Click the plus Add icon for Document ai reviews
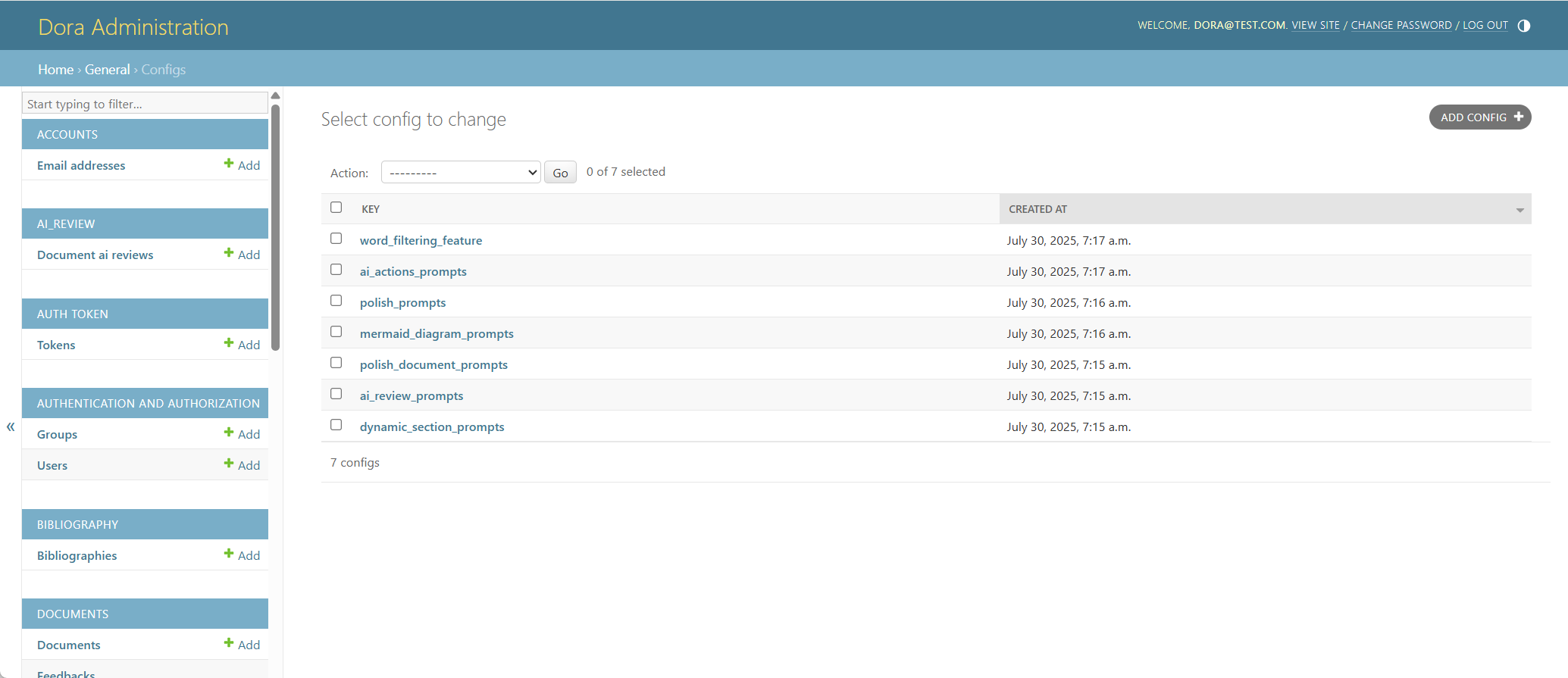This screenshot has width=1568, height=678. click(x=229, y=253)
